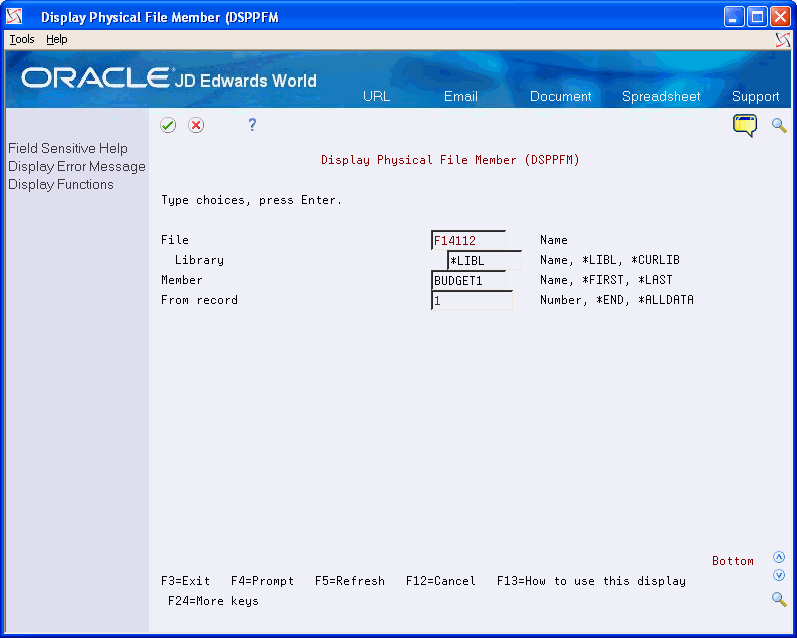The width and height of the screenshot is (797, 638).
Task: Click the F24=More keys function key
Action: click(213, 601)
